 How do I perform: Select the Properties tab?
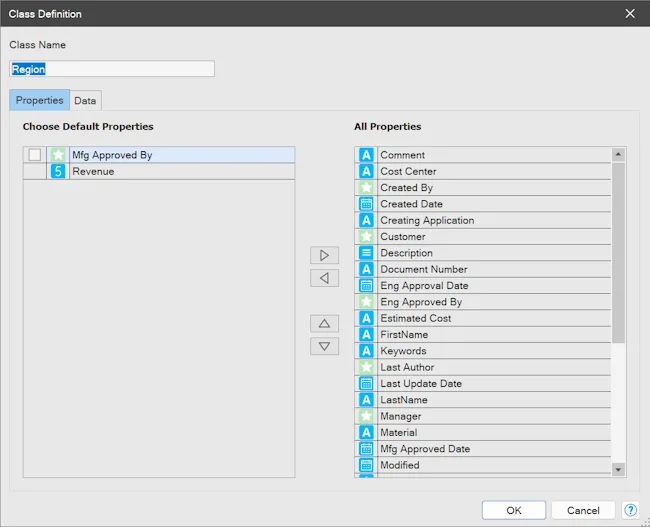(39, 100)
